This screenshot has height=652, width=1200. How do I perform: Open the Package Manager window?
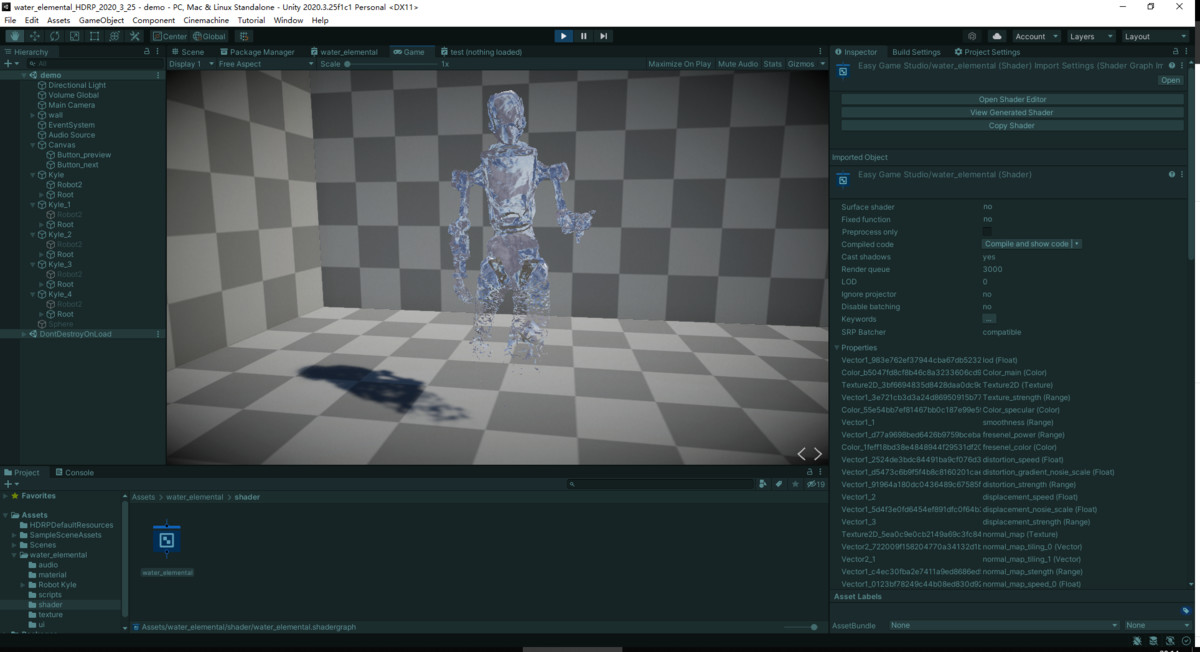(256, 51)
